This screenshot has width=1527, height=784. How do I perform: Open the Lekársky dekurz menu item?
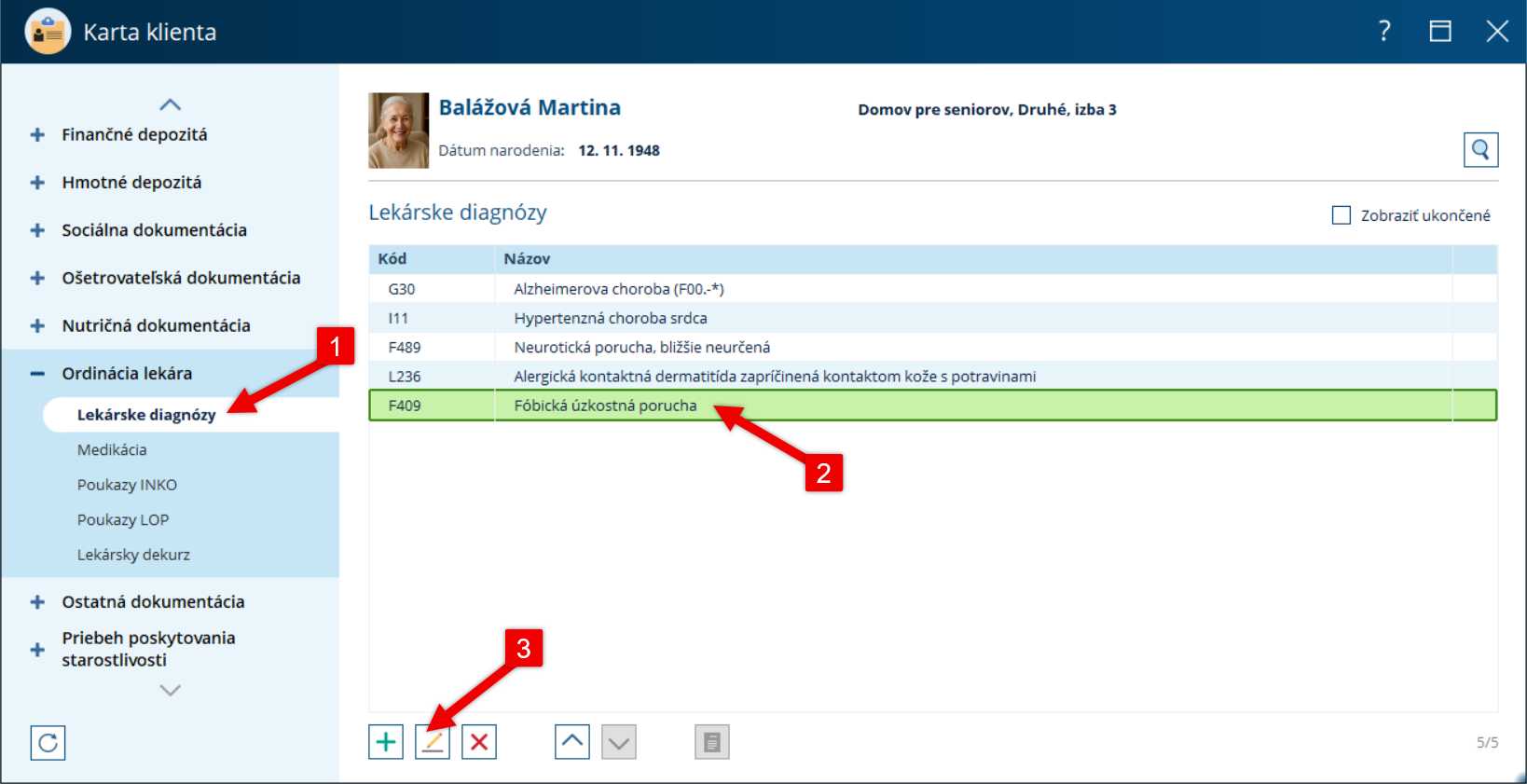tap(133, 555)
